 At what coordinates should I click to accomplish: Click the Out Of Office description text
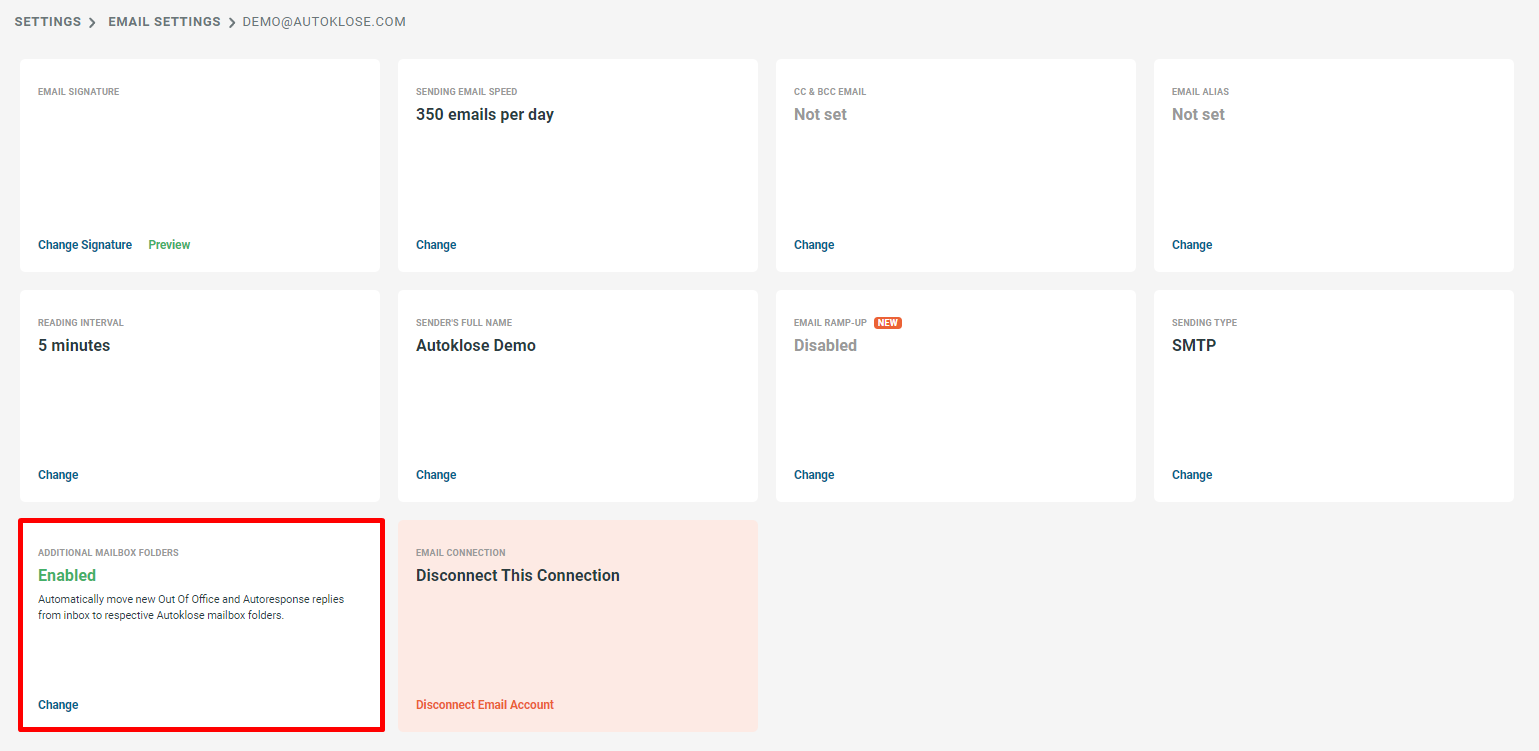click(191, 608)
